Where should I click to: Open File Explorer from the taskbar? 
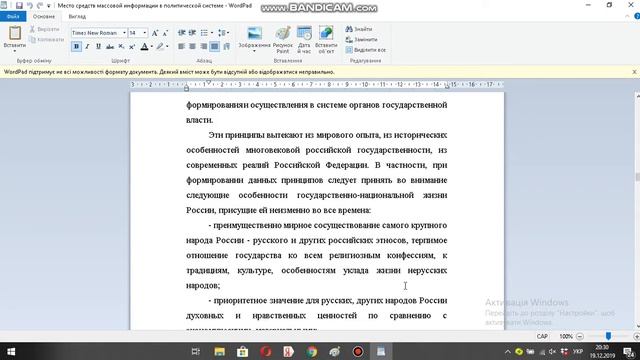click(219, 351)
